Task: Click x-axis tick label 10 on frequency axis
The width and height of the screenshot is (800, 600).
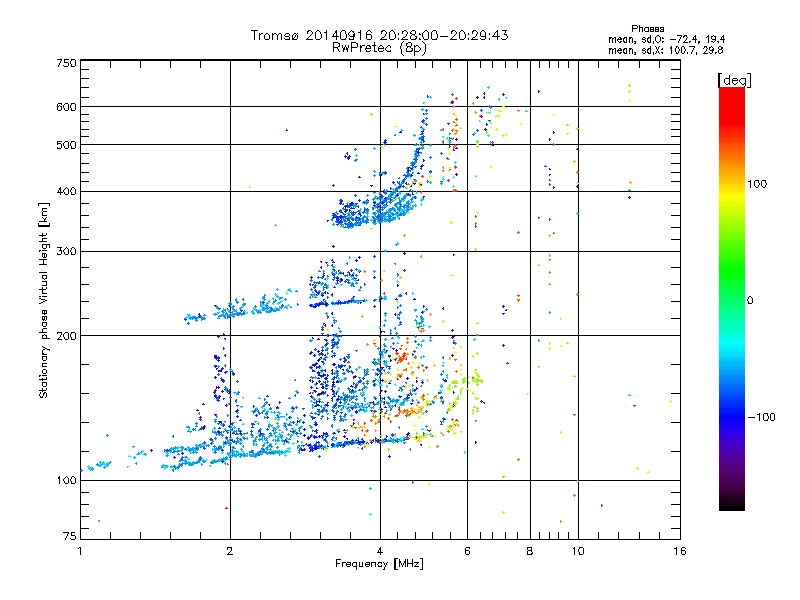Action: [x=578, y=551]
